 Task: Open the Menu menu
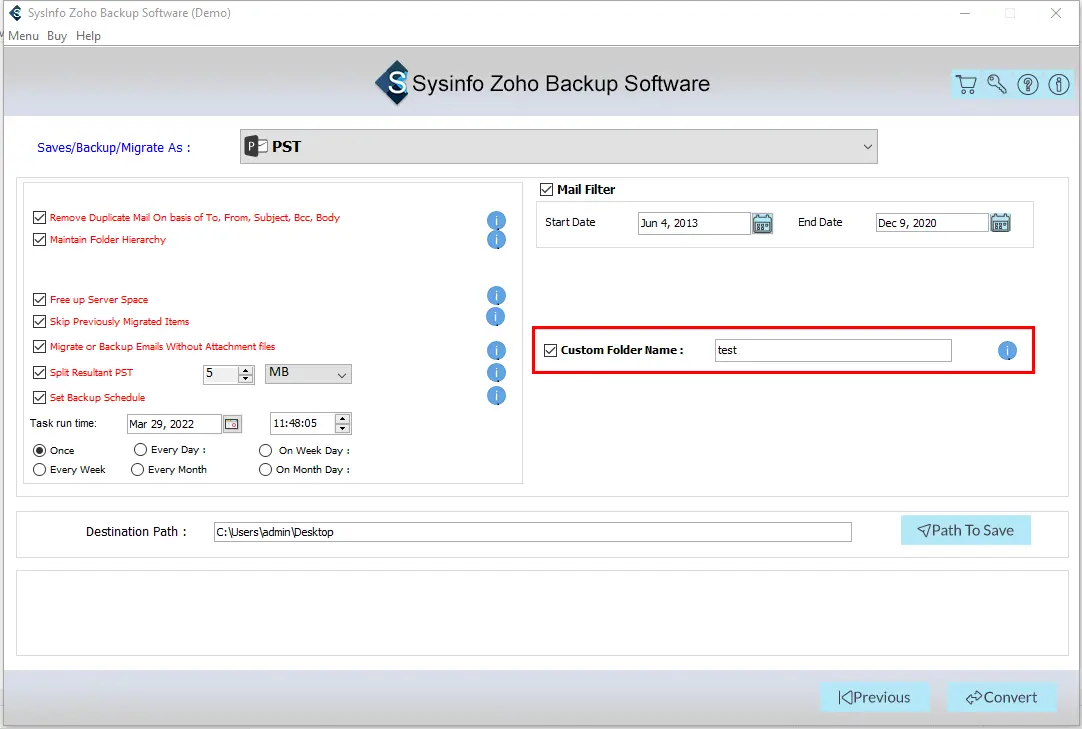pos(23,36)
